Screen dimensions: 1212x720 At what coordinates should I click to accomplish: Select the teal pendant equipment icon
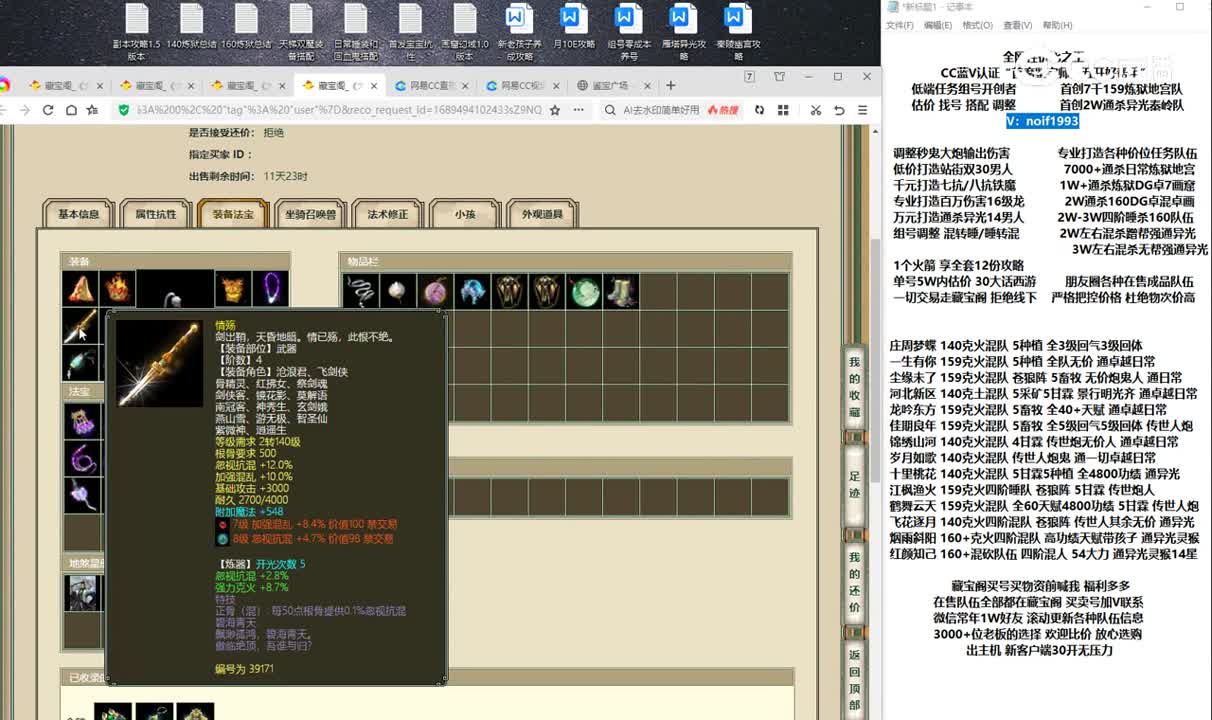pos(80,363)
